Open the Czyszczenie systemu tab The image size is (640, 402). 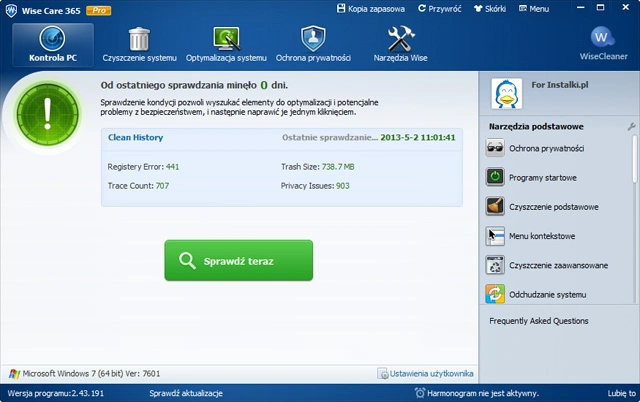[140, 45]
